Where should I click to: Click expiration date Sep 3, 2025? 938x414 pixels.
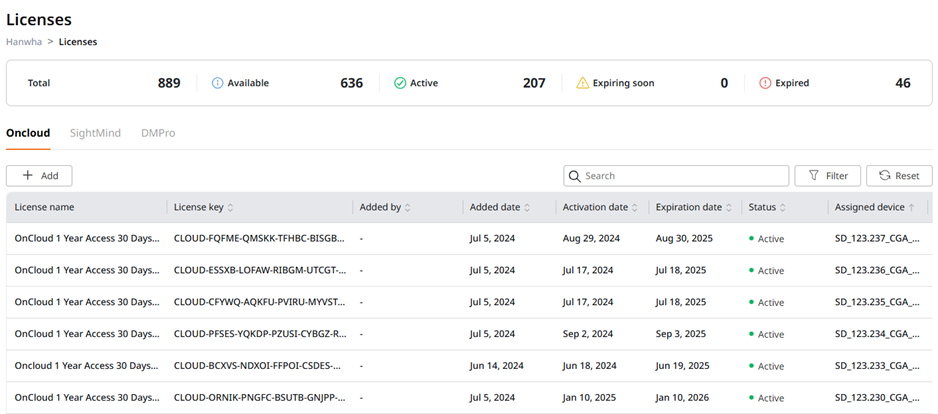pyautogui.click(x=681, y=334)
